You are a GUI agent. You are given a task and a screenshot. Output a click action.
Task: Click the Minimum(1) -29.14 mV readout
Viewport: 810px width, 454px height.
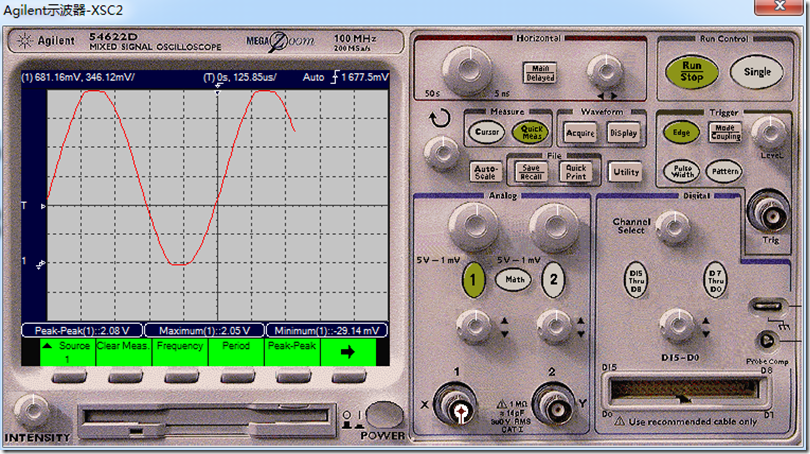click(x=326, y=331)
